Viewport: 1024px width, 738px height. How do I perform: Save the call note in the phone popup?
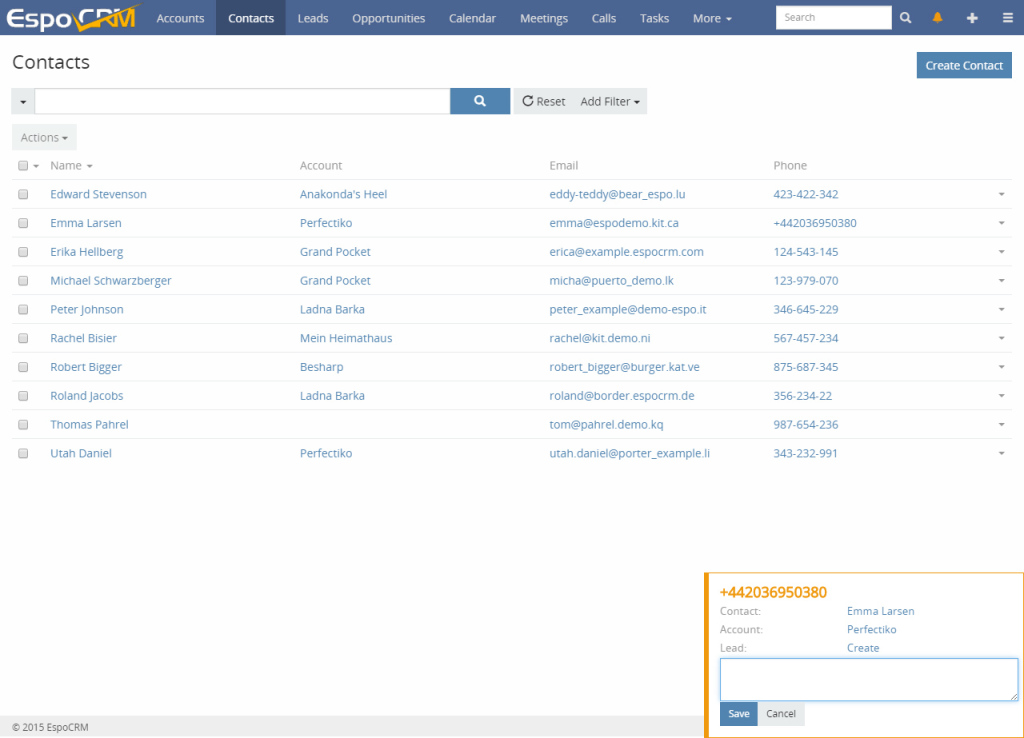point(738,713)
